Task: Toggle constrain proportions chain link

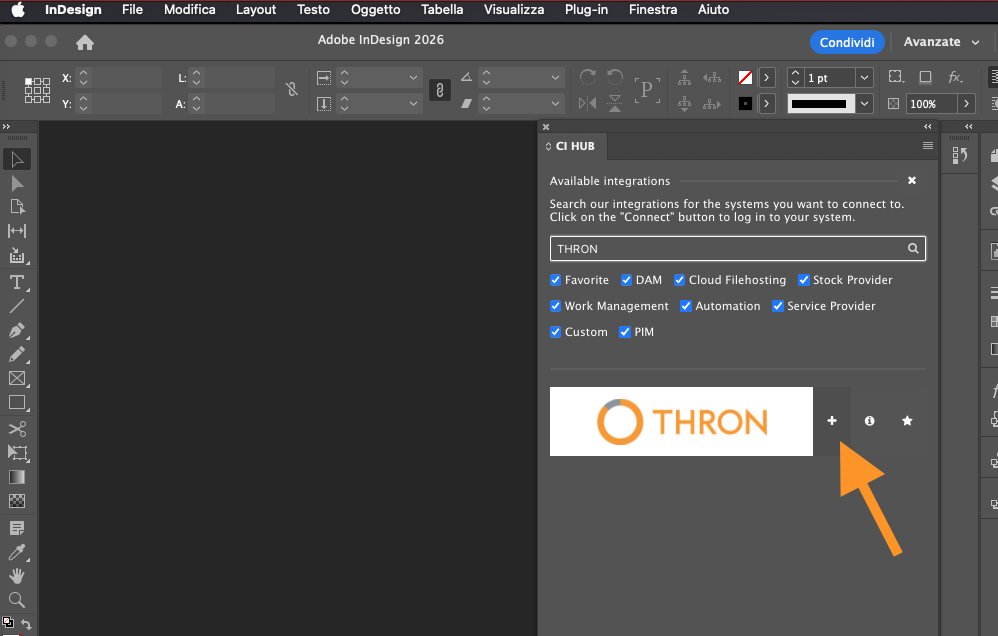Action: tap(440, 90)
